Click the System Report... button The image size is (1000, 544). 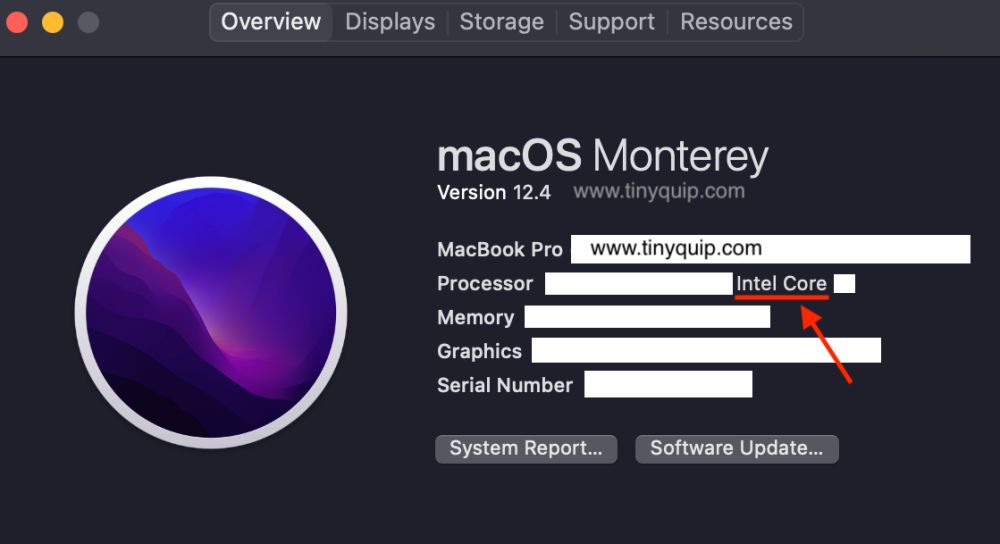click(526, 449)
